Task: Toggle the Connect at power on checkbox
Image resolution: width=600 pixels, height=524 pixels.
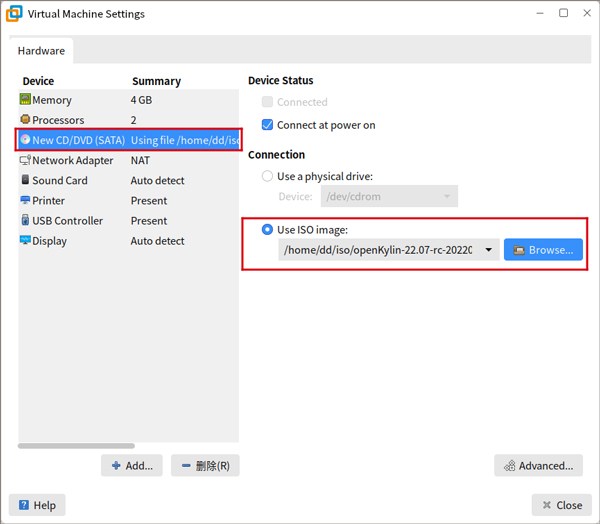Action: [267, 125]
